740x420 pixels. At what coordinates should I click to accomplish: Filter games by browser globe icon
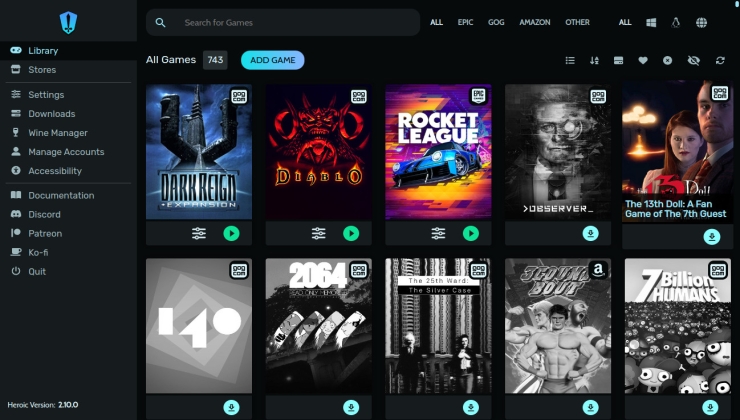pyautogui.click(x=701, y=22)
